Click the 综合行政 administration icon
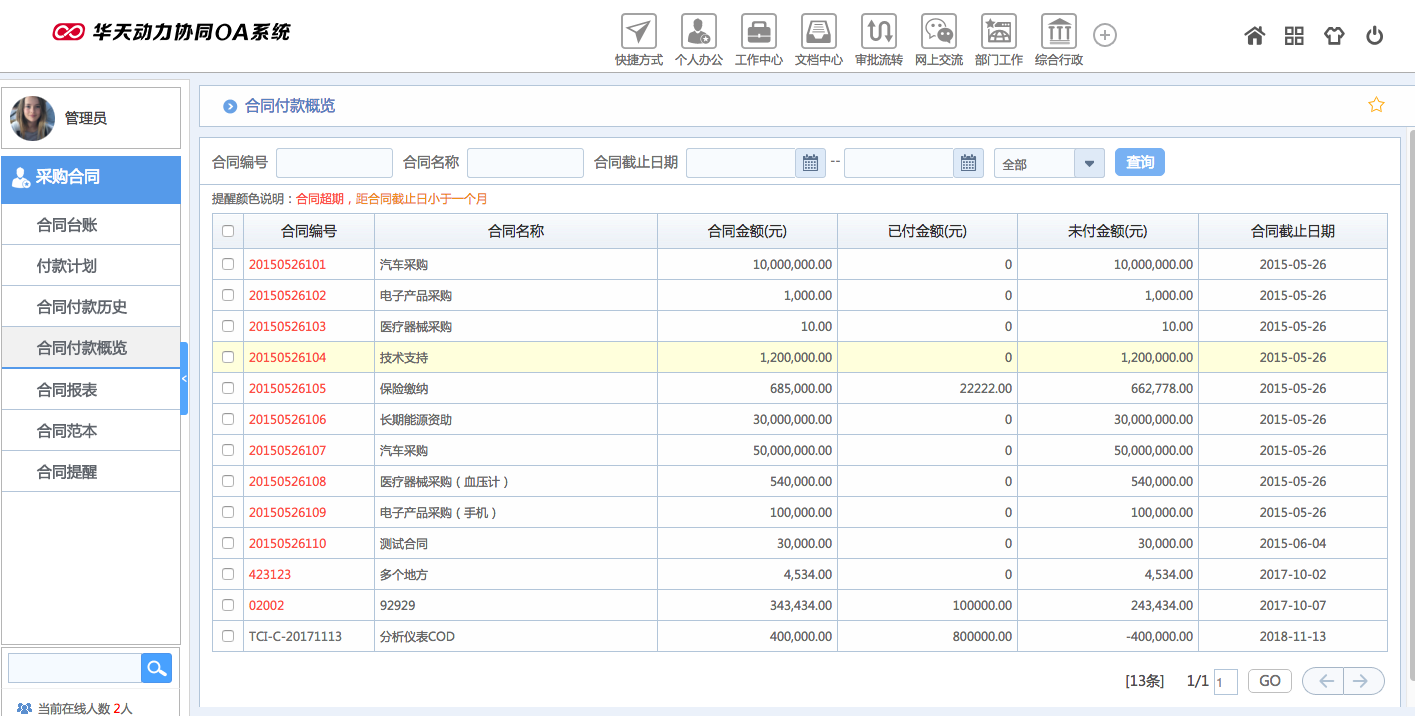Image resolution: width=1415 pixels, height=716 pixels. pos(1059,32)
